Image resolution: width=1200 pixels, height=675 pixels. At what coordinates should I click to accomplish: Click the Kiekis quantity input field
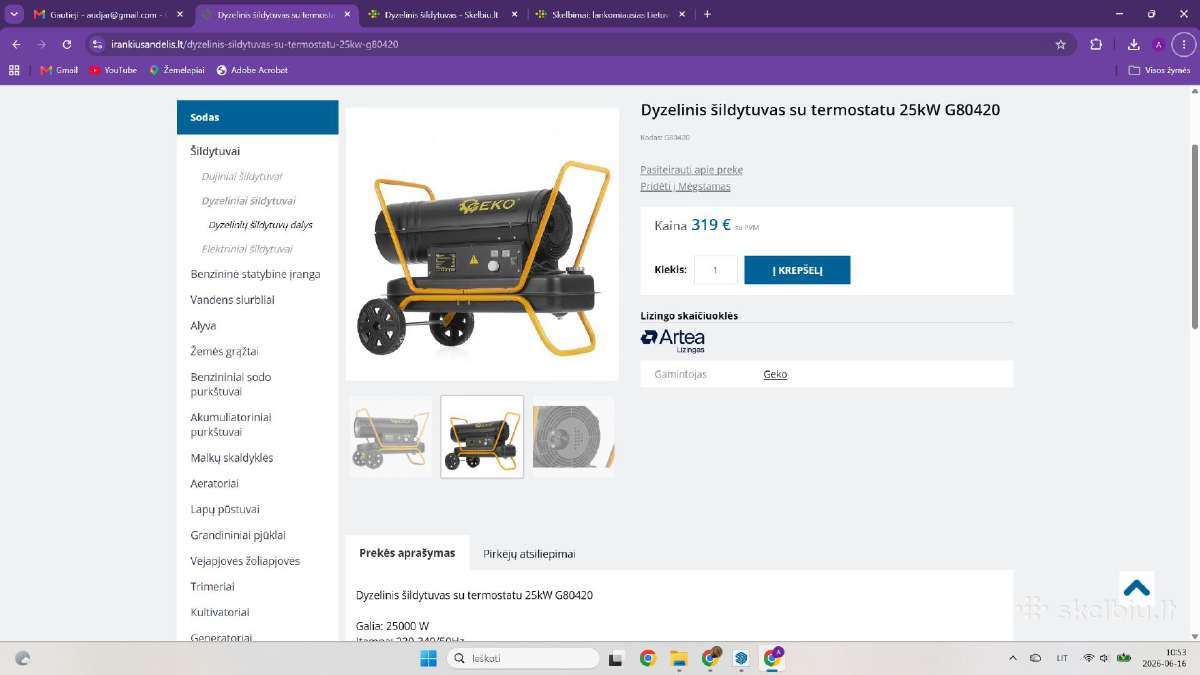point(715,270)
